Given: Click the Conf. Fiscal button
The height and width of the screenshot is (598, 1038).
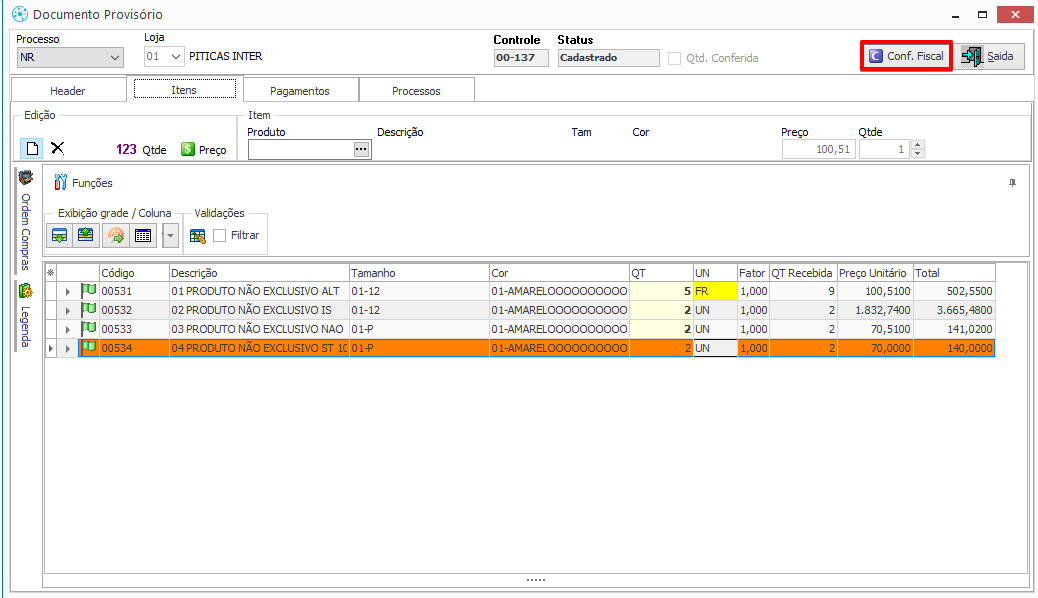Looking at the screenshot, I should (906, 57).
